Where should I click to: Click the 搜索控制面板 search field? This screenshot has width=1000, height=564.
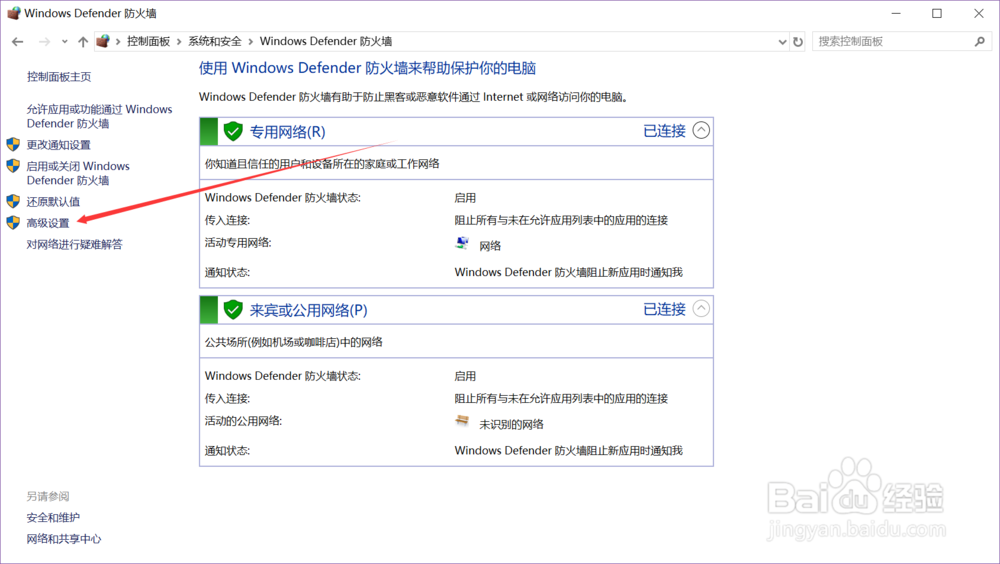893,41
